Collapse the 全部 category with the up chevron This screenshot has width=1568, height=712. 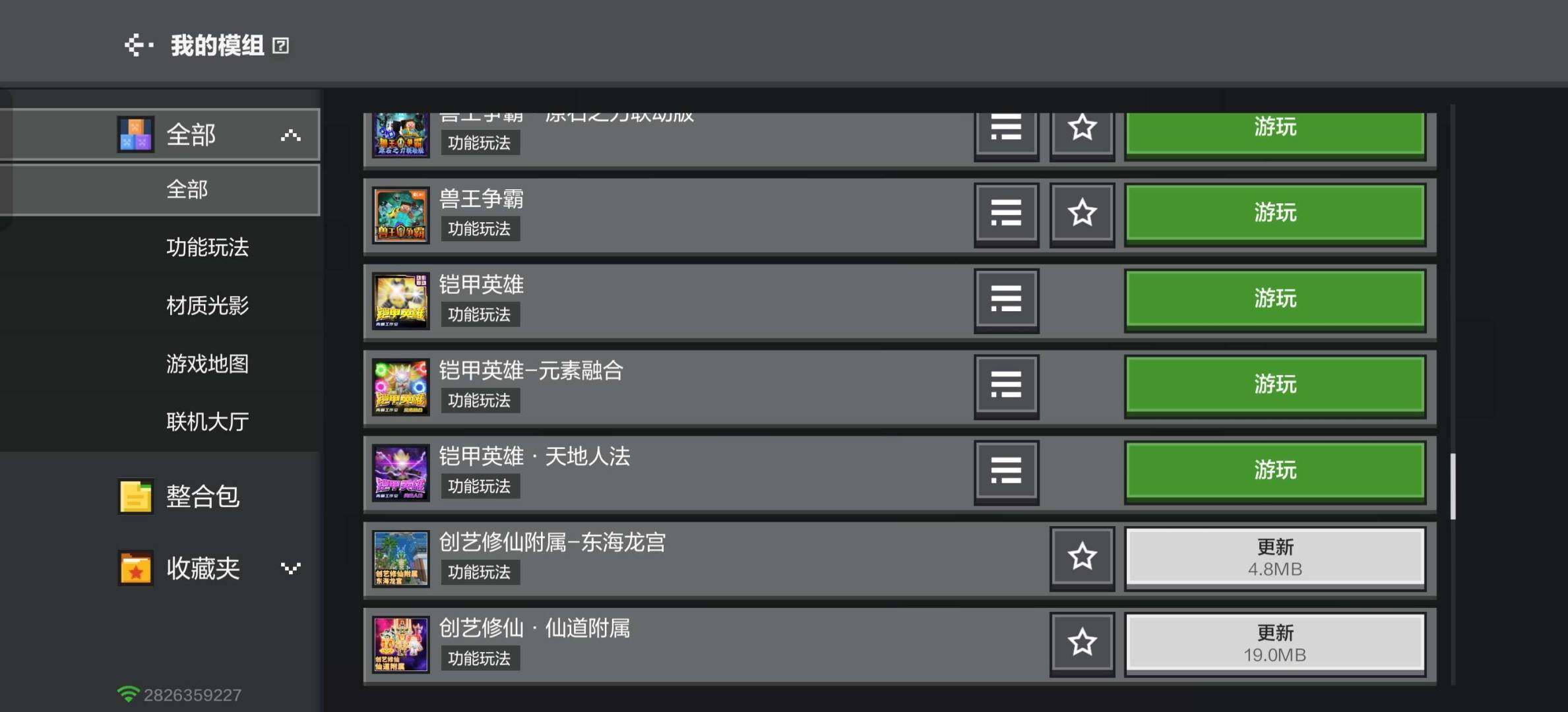coord(291,135)
